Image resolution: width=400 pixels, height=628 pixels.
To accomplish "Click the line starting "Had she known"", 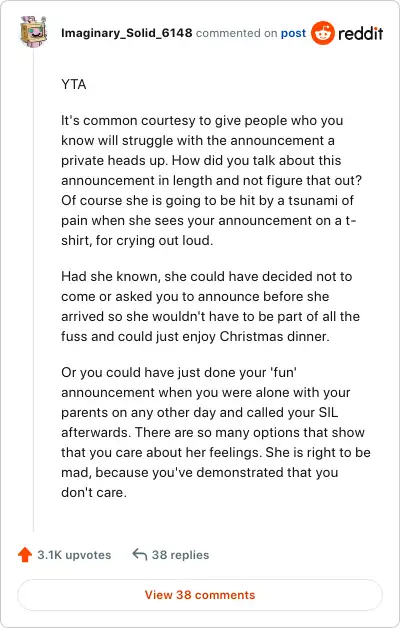I will click(x=207, y=276).
